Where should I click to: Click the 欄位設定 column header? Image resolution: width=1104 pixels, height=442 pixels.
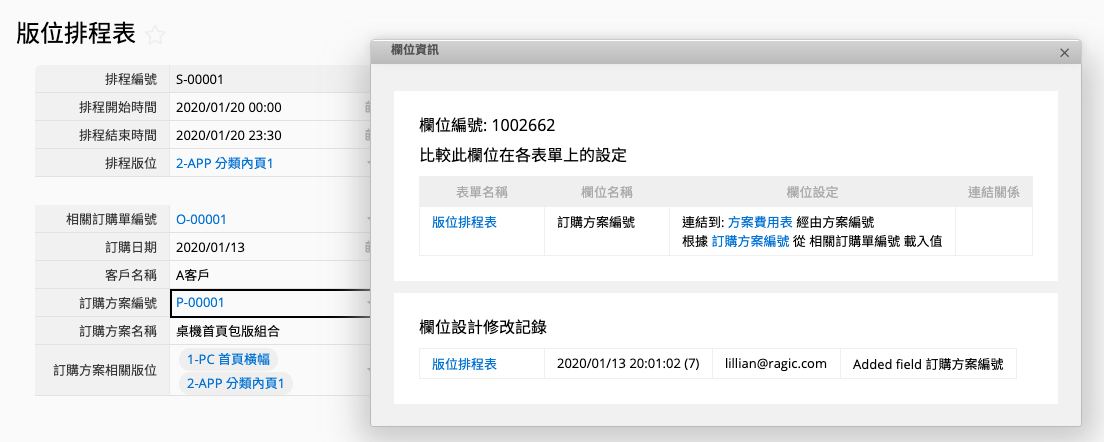tap(812, 192)
